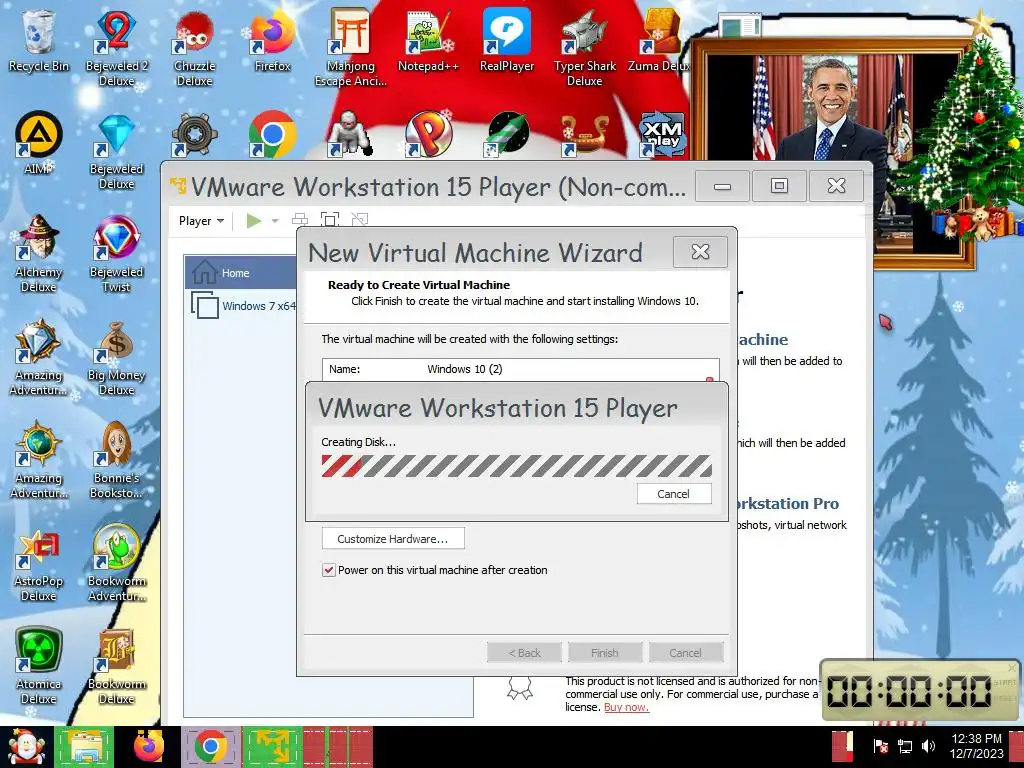Click the 00:00:00 timer gadget display
The image size is (1024, 768).
910,691
